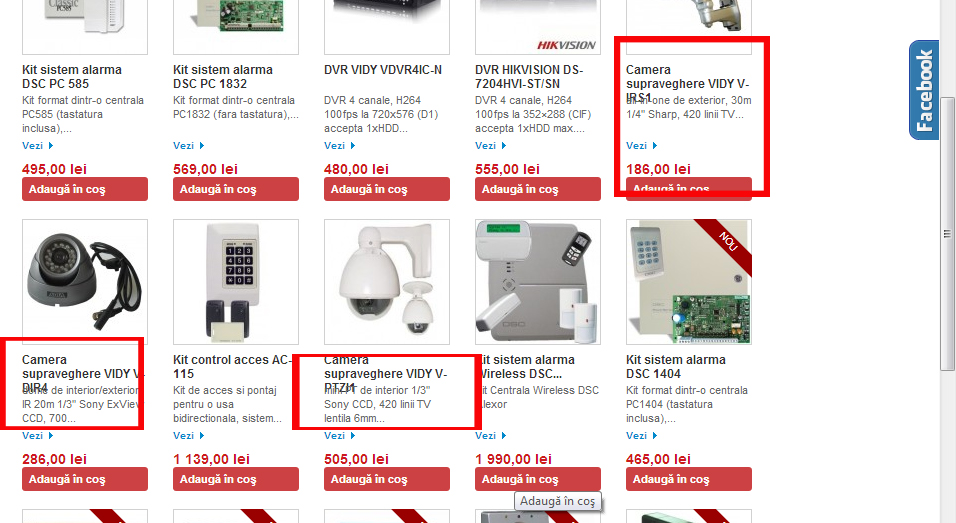Click Adaugă în coș for 480,00 lei DVR
956x523 pixels.
(x=387, y=189)
